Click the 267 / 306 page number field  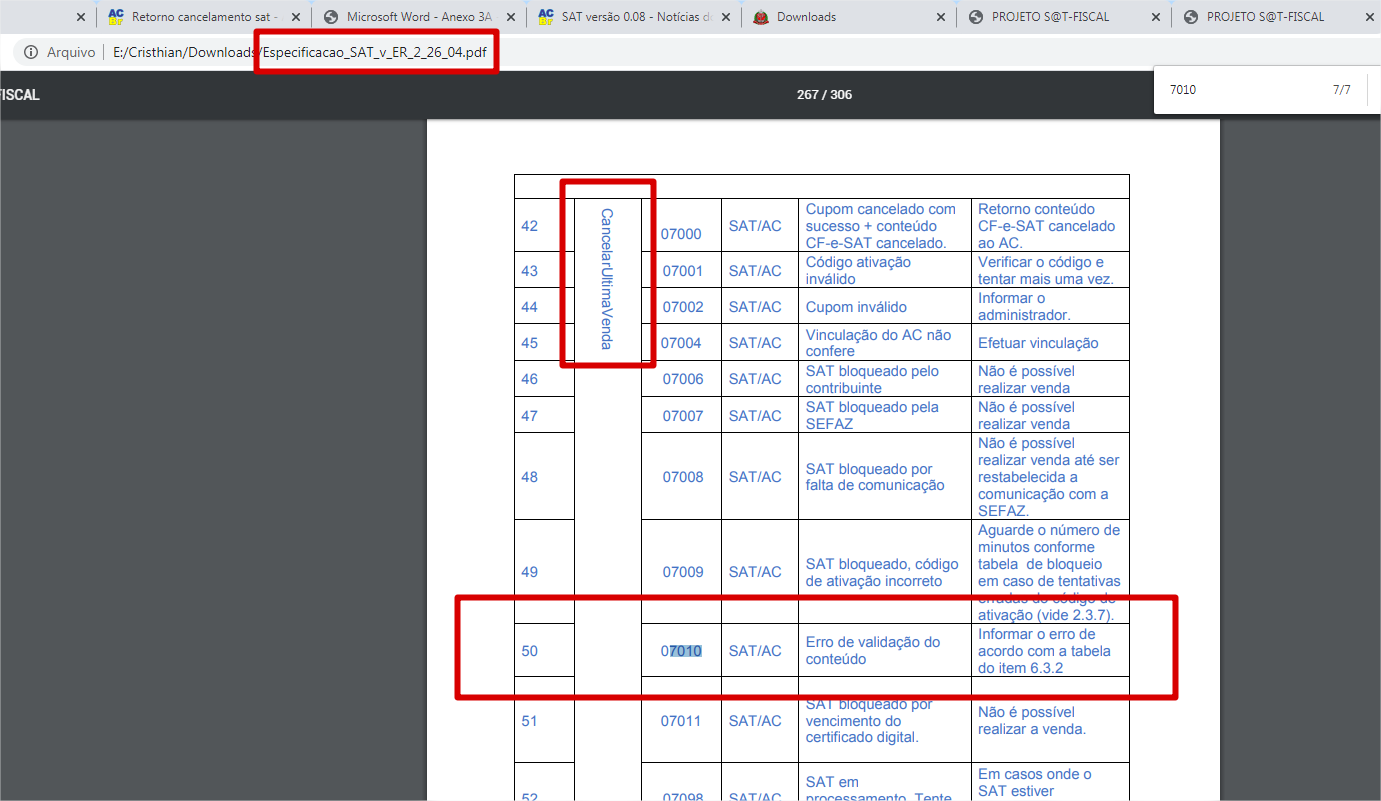coord(824,95)
